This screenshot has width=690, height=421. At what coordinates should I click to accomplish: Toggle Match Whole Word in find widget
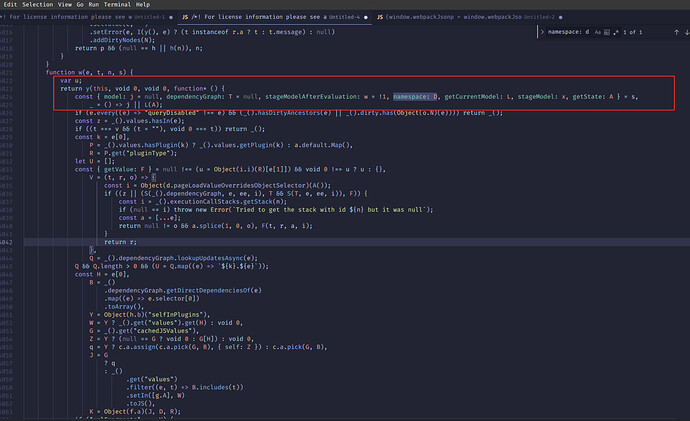(x=607, y=32)
